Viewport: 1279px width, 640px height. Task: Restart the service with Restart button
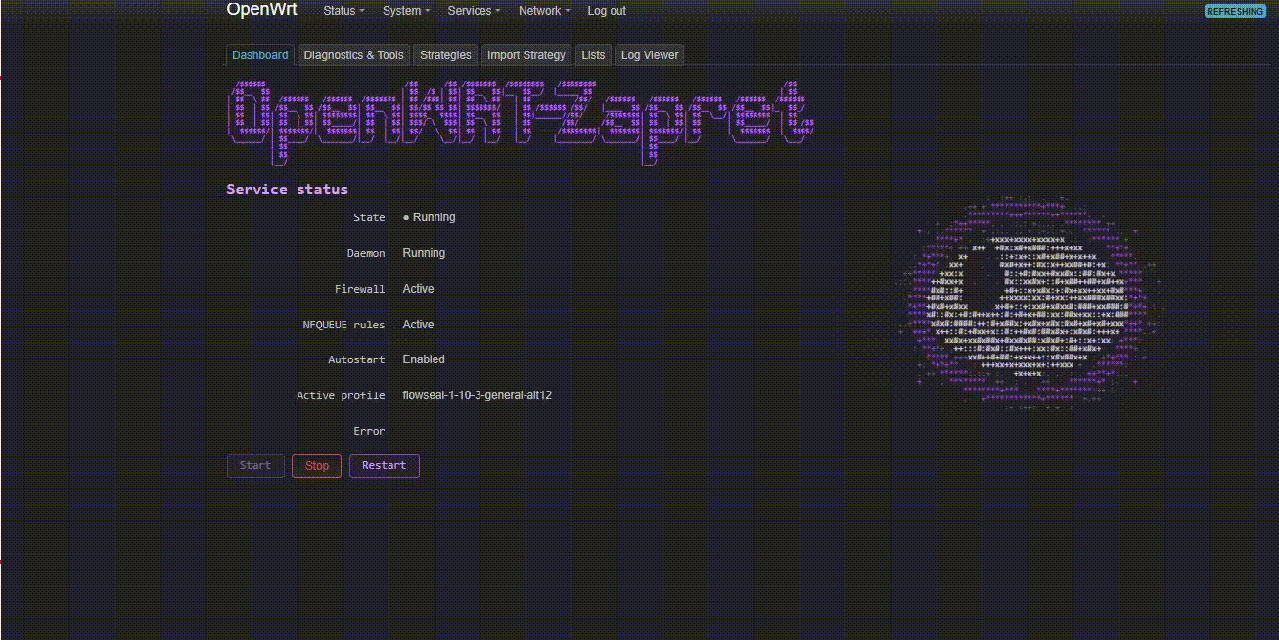[384, 466]
